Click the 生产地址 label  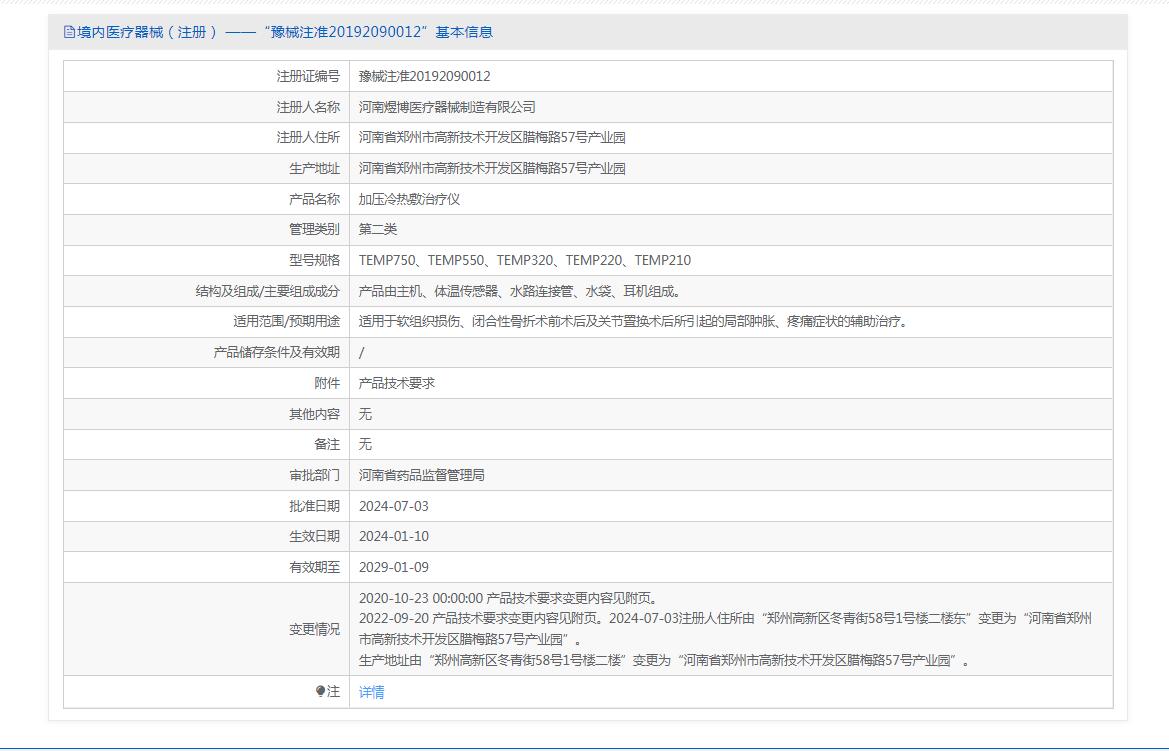314,169
